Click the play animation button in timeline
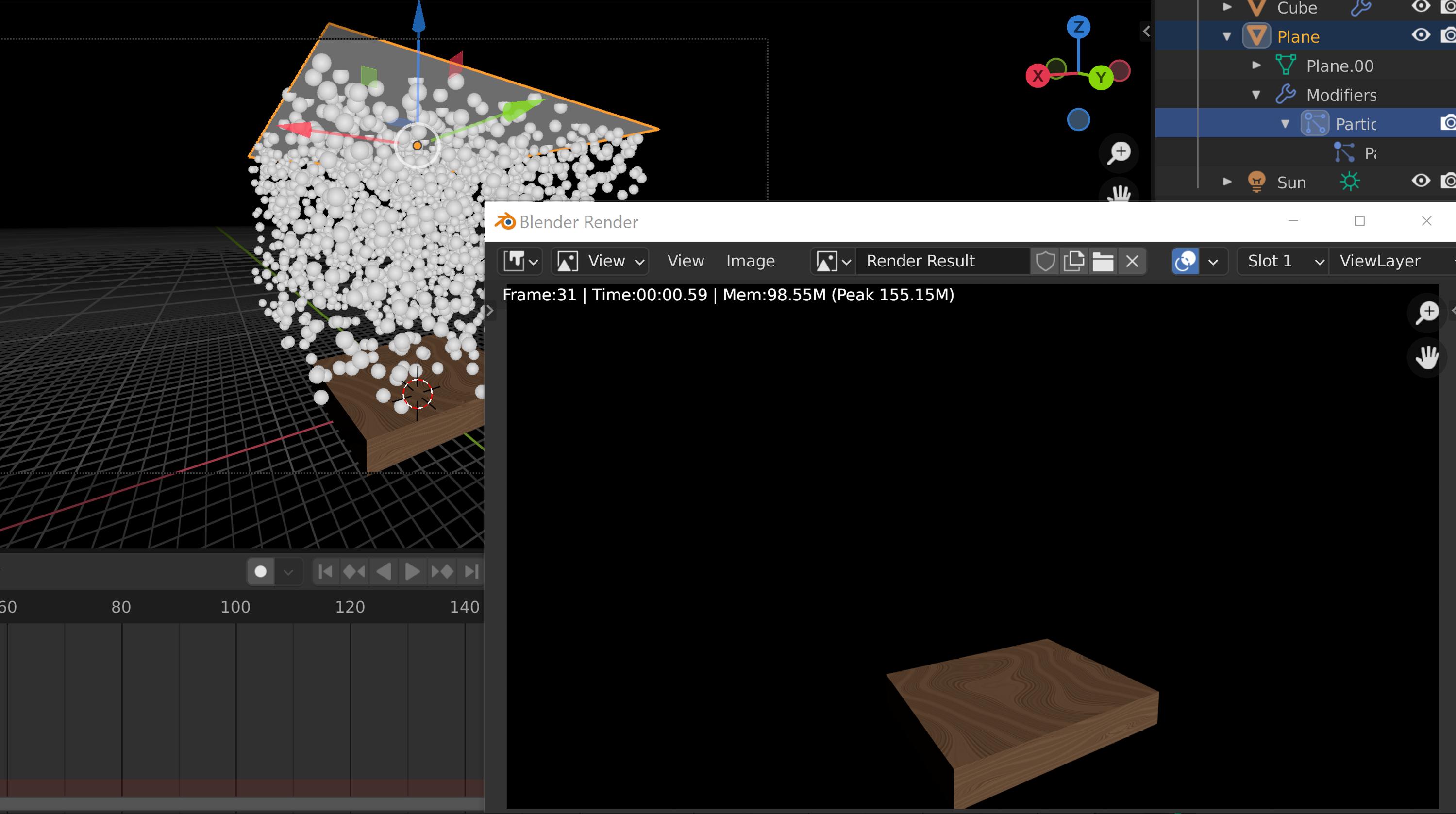 [x=412, y=571]
